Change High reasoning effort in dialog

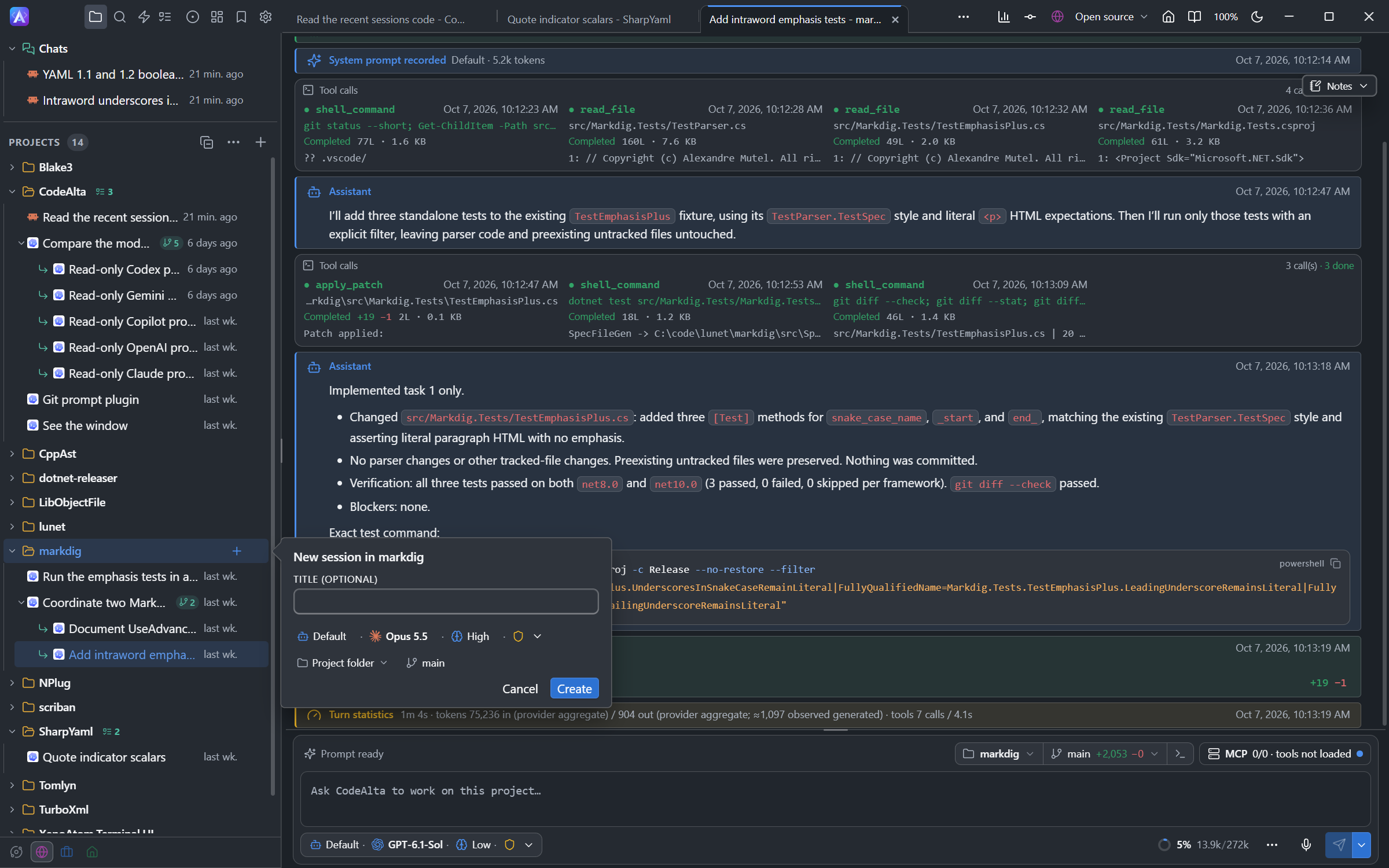470,637
